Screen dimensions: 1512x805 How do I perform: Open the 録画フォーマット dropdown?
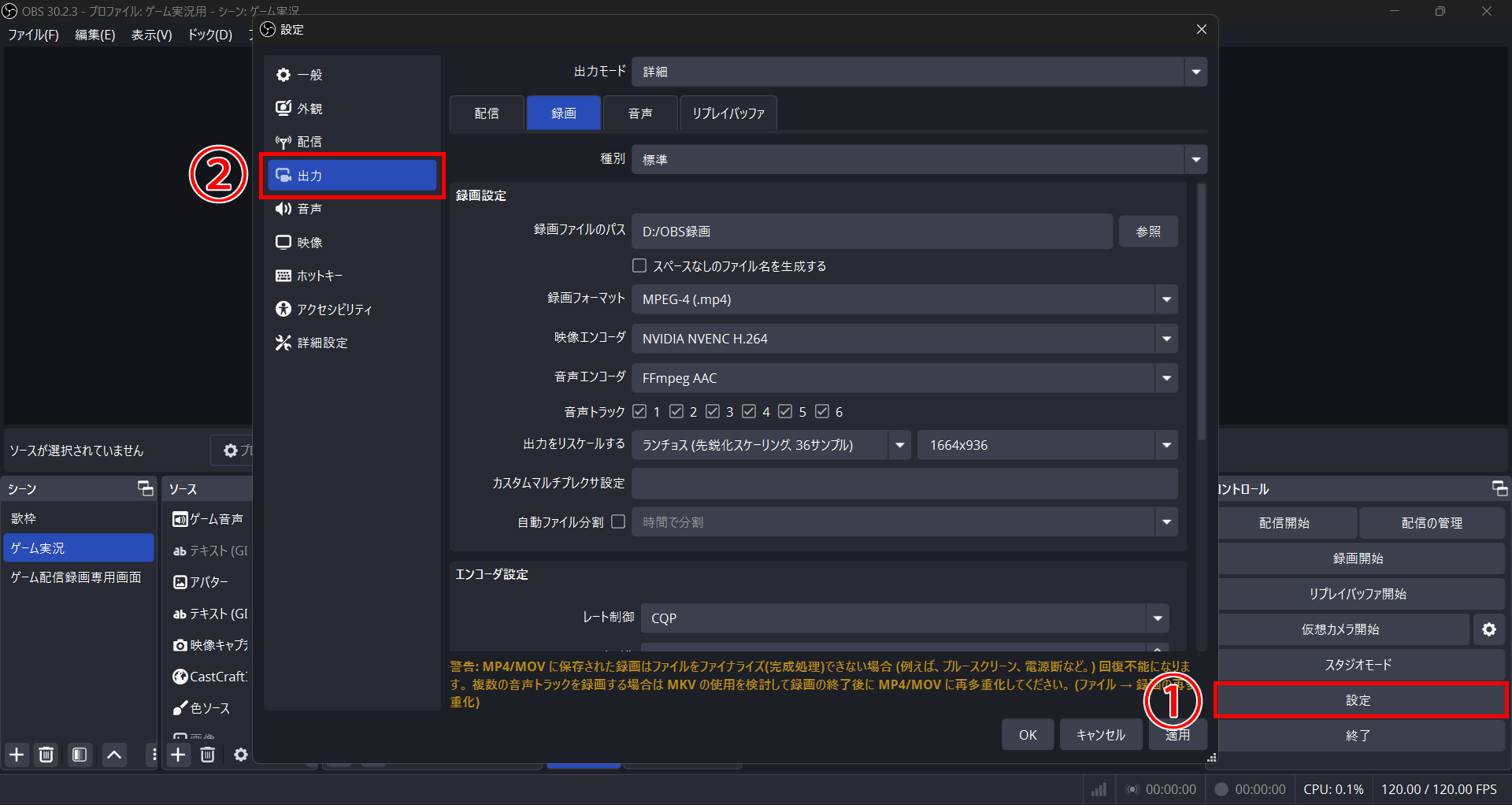click(x=905, y=299)
